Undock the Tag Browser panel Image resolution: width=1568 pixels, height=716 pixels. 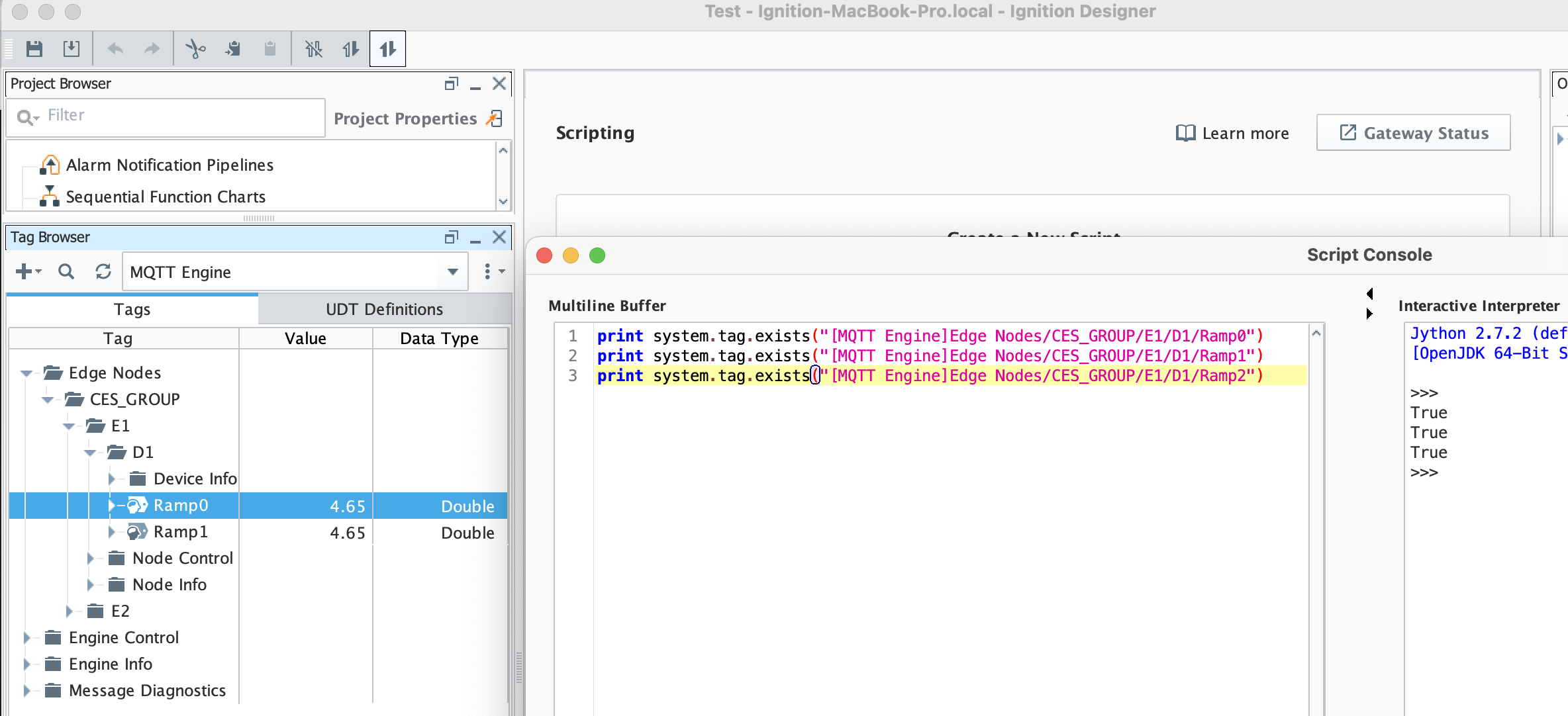(452, 238)
